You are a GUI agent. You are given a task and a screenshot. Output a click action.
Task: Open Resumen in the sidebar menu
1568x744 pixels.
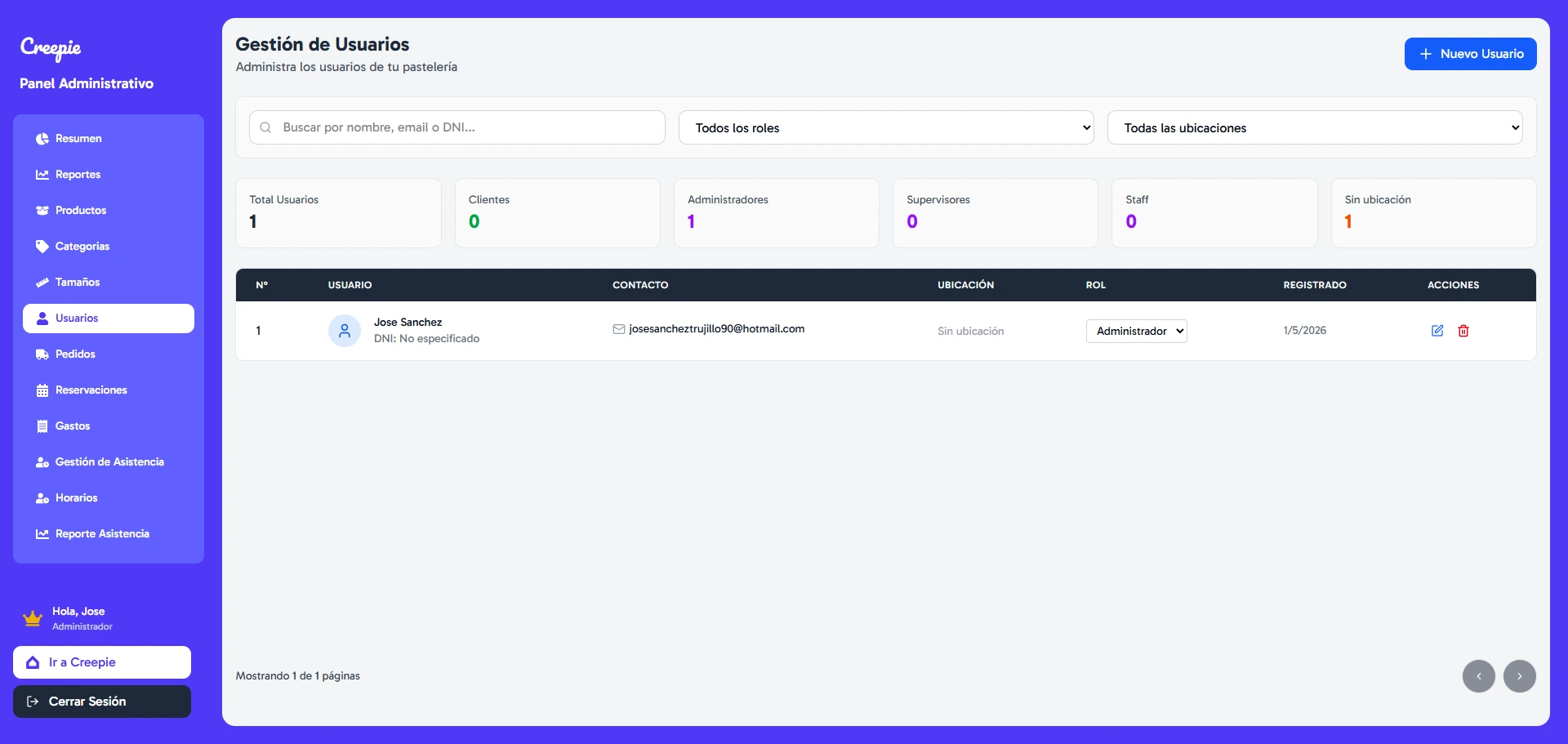click(109, 139)
